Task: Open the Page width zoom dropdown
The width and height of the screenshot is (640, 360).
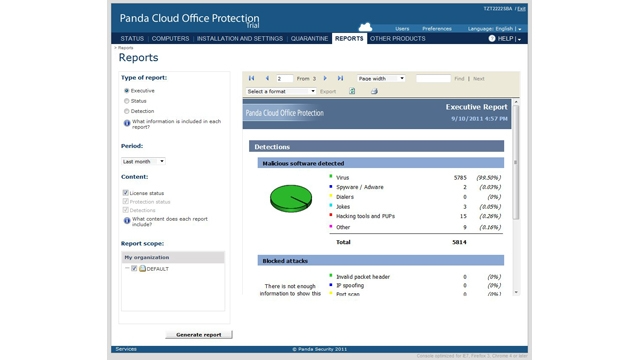Action: tap(381, 78)
